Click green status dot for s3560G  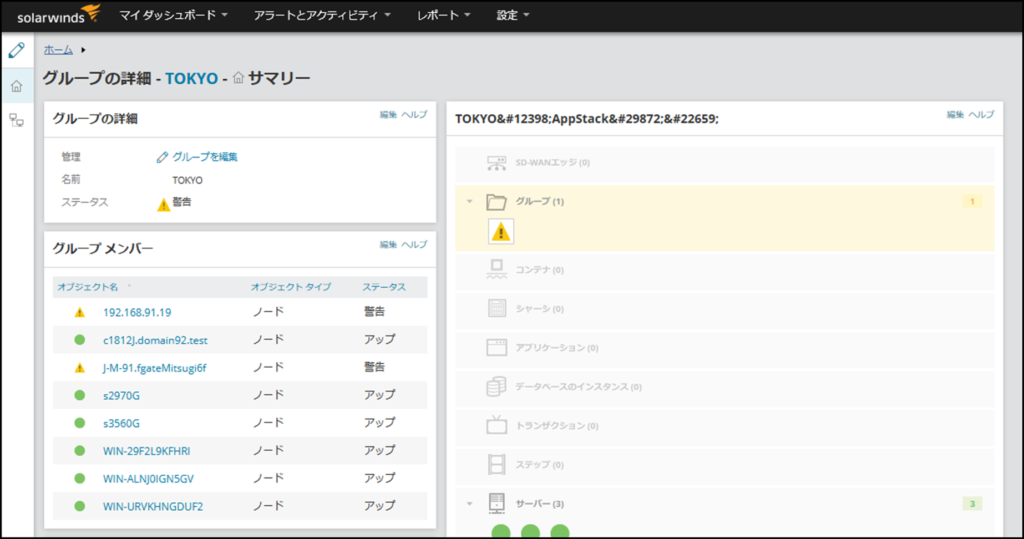click(x=80, y=423)
